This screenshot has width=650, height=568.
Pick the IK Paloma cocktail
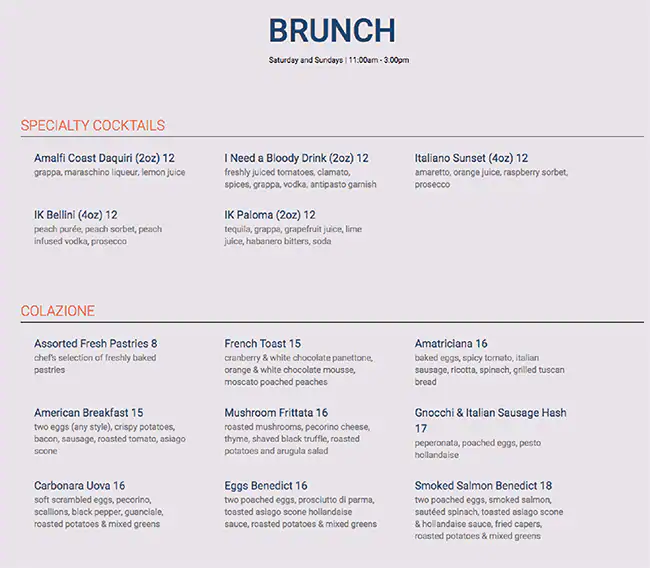[269, 215]
